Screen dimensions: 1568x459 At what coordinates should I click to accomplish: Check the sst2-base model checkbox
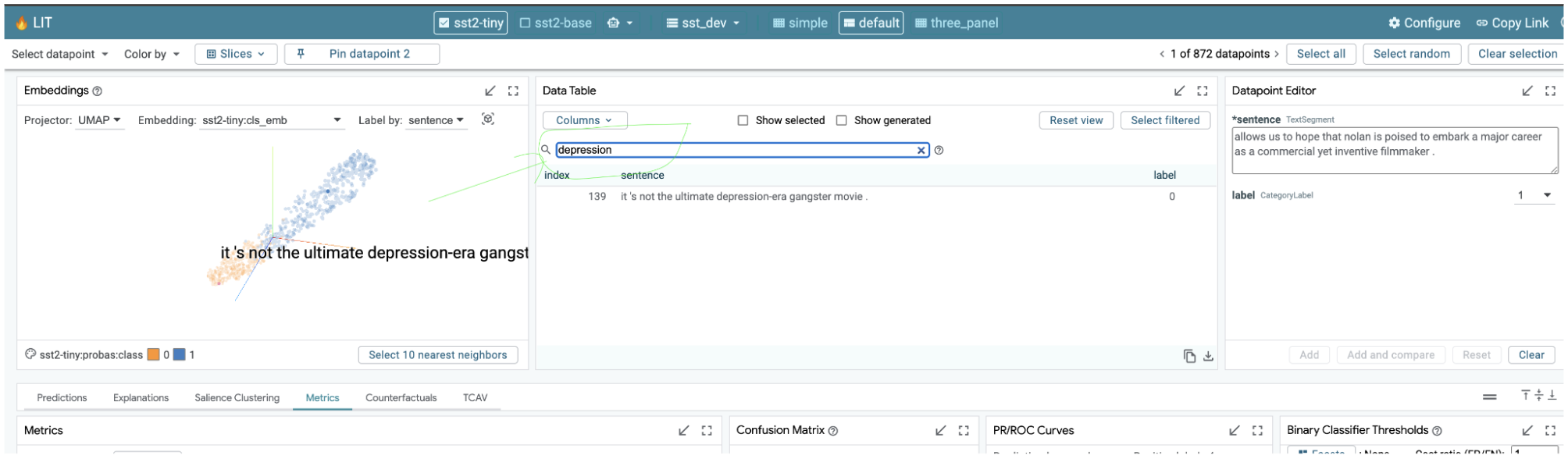[526, 23]
